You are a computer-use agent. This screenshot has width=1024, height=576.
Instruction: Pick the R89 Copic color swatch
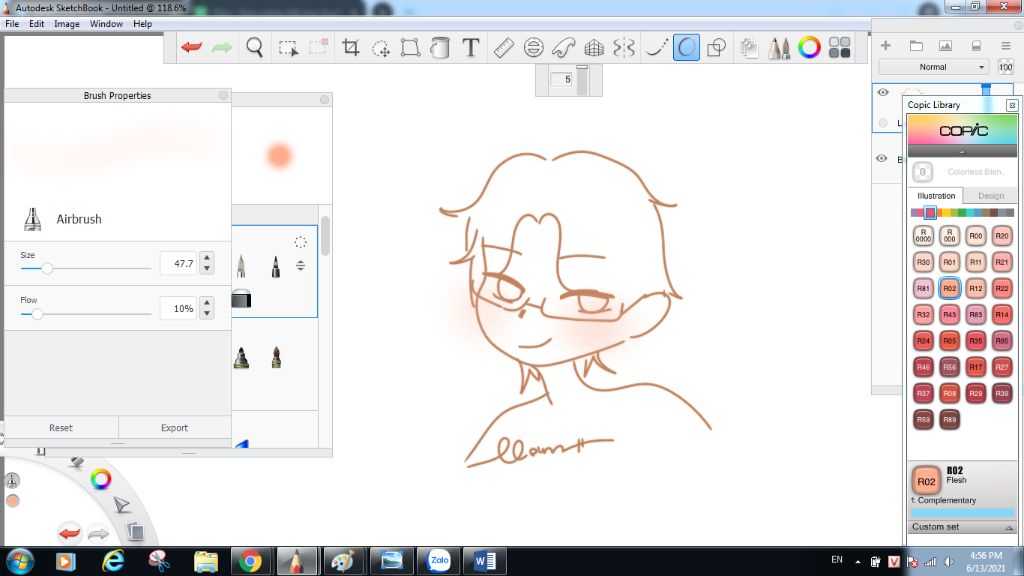[x=950, y=419]
